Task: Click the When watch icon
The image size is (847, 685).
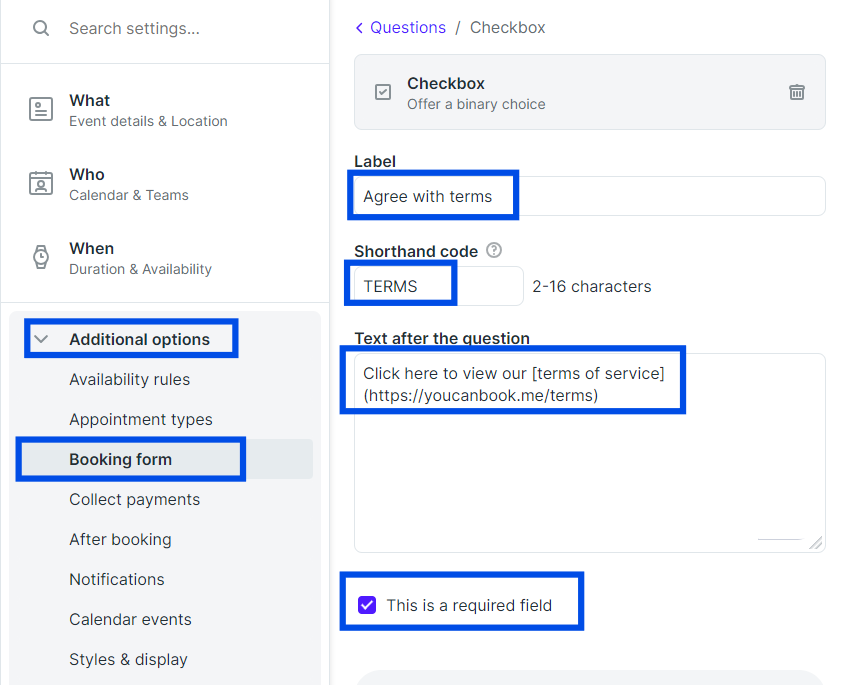Action: coord(41,257)
